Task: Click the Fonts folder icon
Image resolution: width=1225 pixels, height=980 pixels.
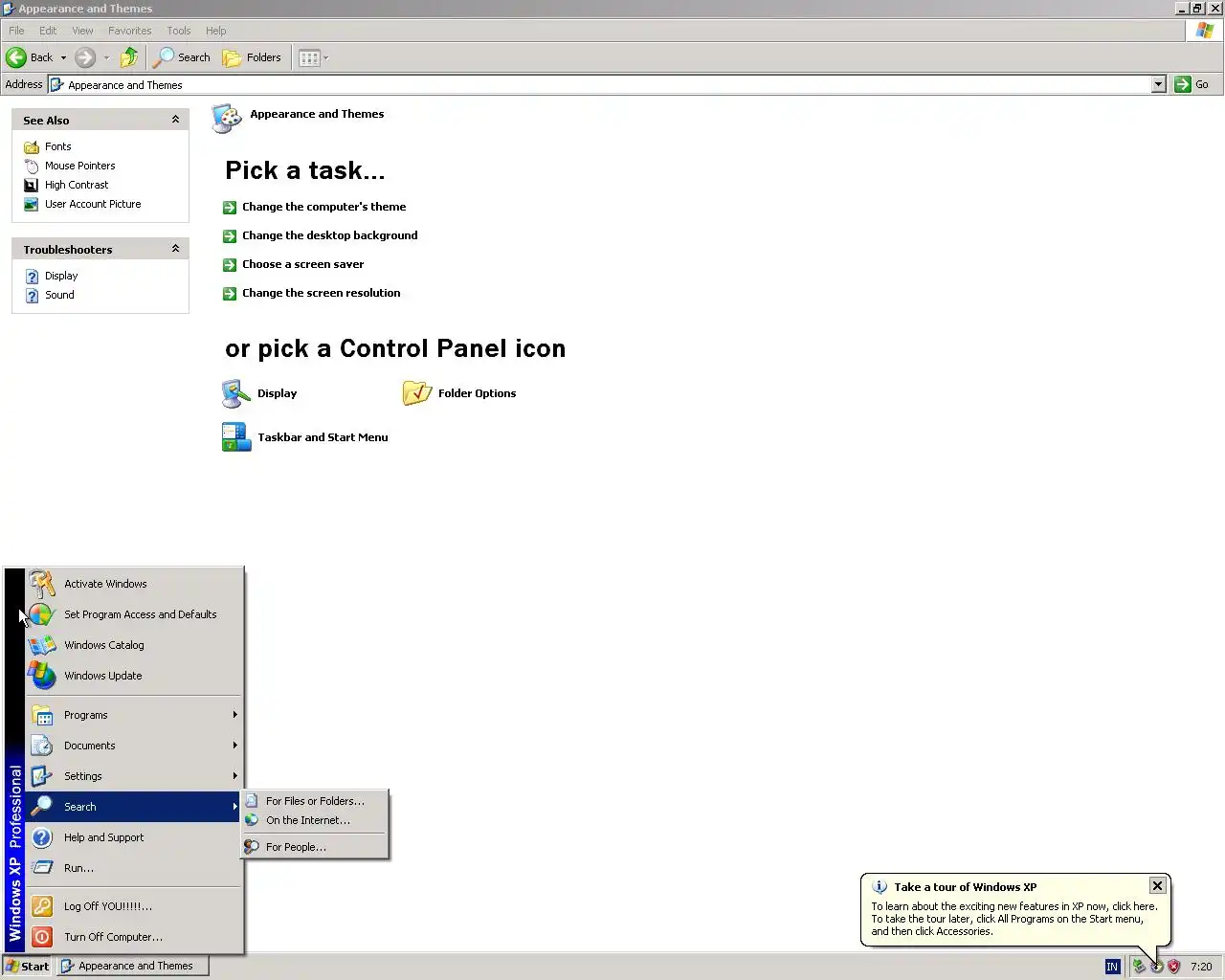Action: point(32,146)
